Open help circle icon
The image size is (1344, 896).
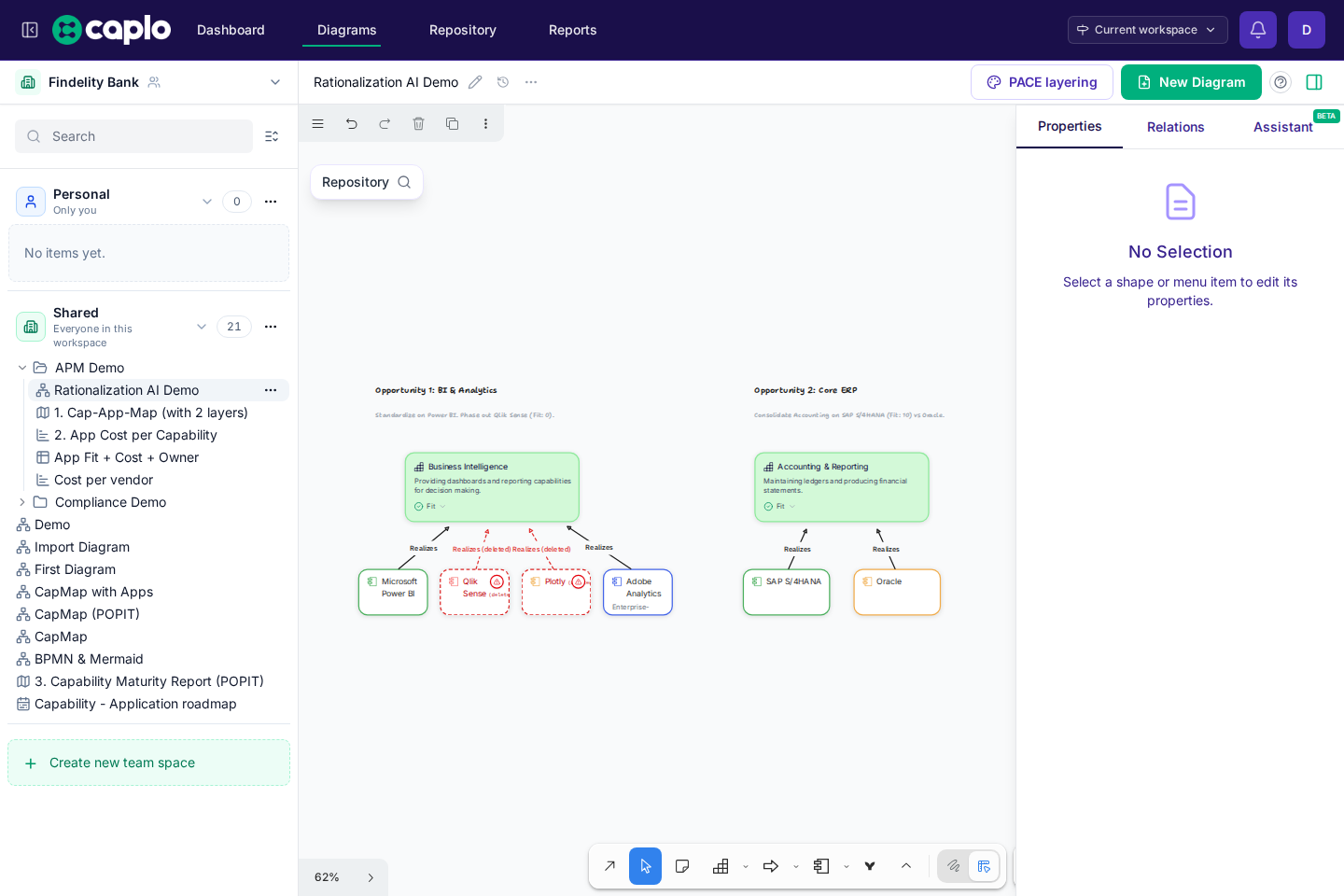[1281, 82]
